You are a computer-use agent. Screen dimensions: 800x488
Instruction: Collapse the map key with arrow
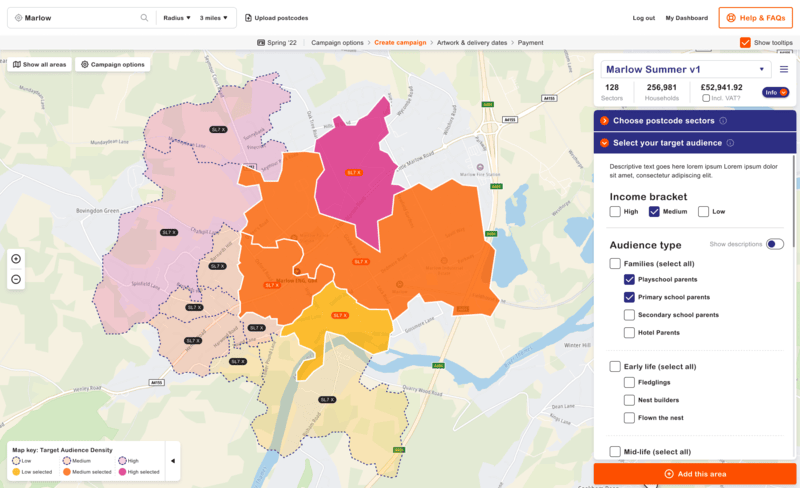(x=173, y=461)
